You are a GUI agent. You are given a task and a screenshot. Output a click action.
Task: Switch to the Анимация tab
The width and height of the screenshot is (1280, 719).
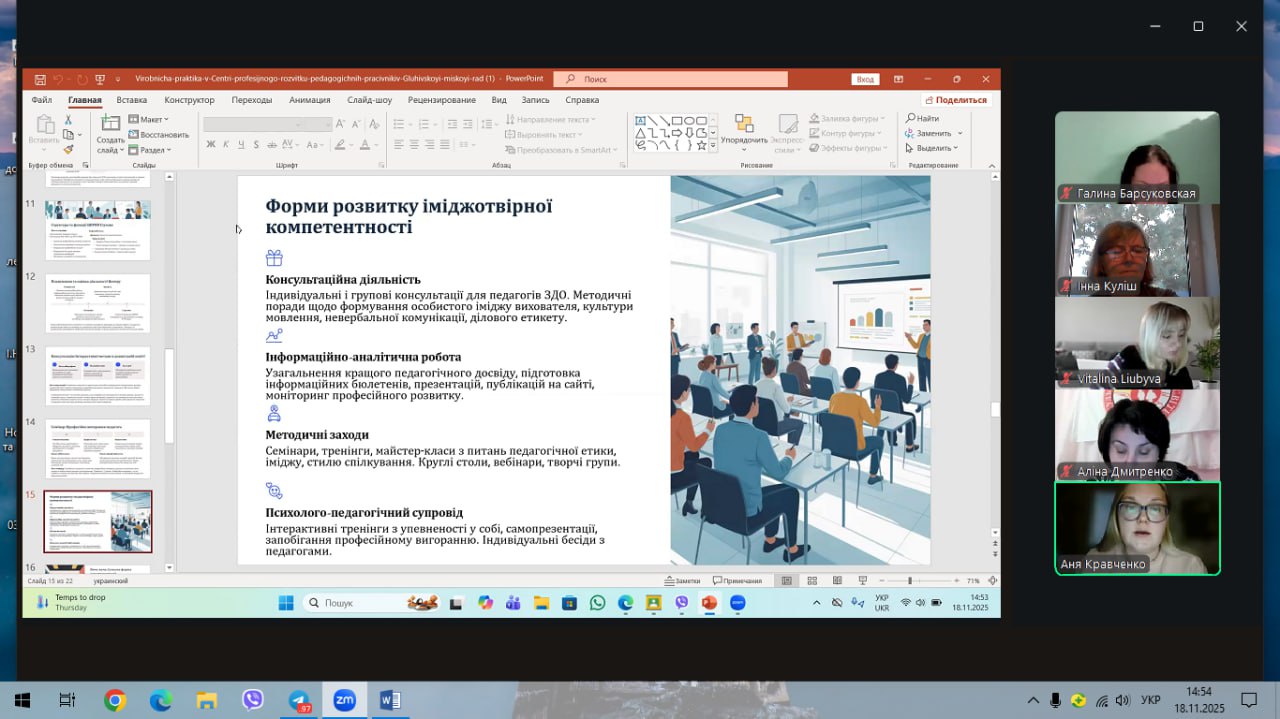309,100
